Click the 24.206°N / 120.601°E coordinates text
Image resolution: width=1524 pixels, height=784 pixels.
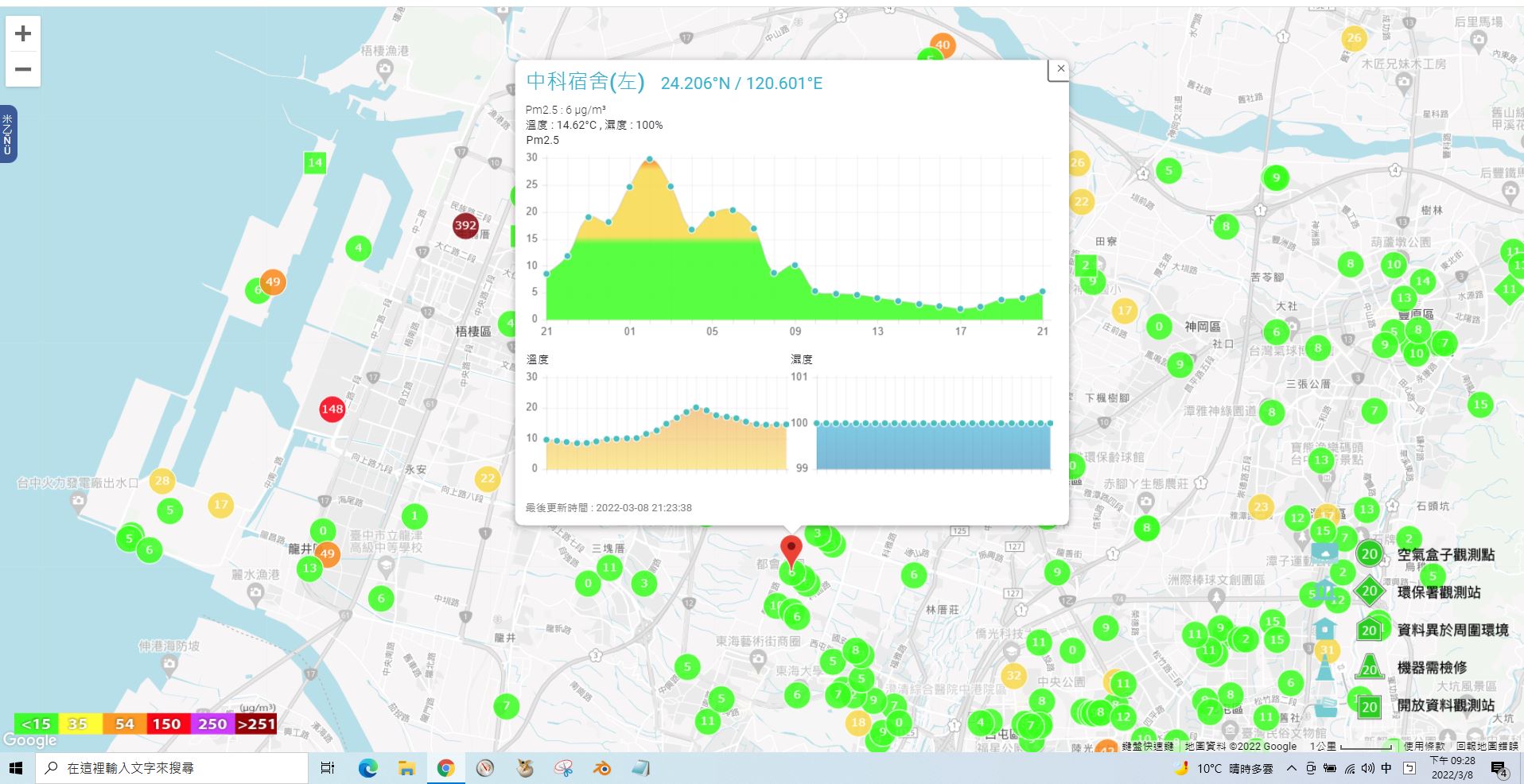click(x=741, y=83)
